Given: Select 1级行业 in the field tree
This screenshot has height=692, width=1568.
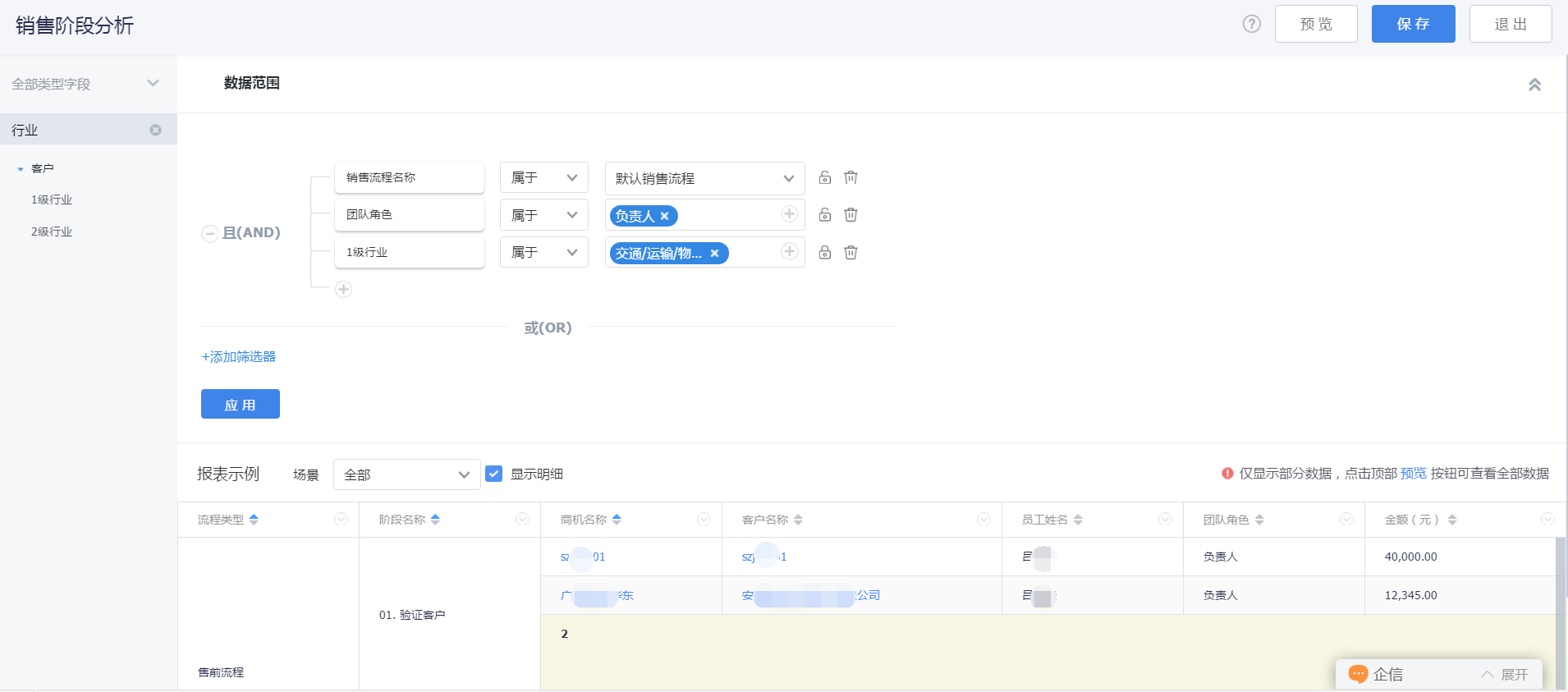Looking at the screenshot, I should [52, 199].
